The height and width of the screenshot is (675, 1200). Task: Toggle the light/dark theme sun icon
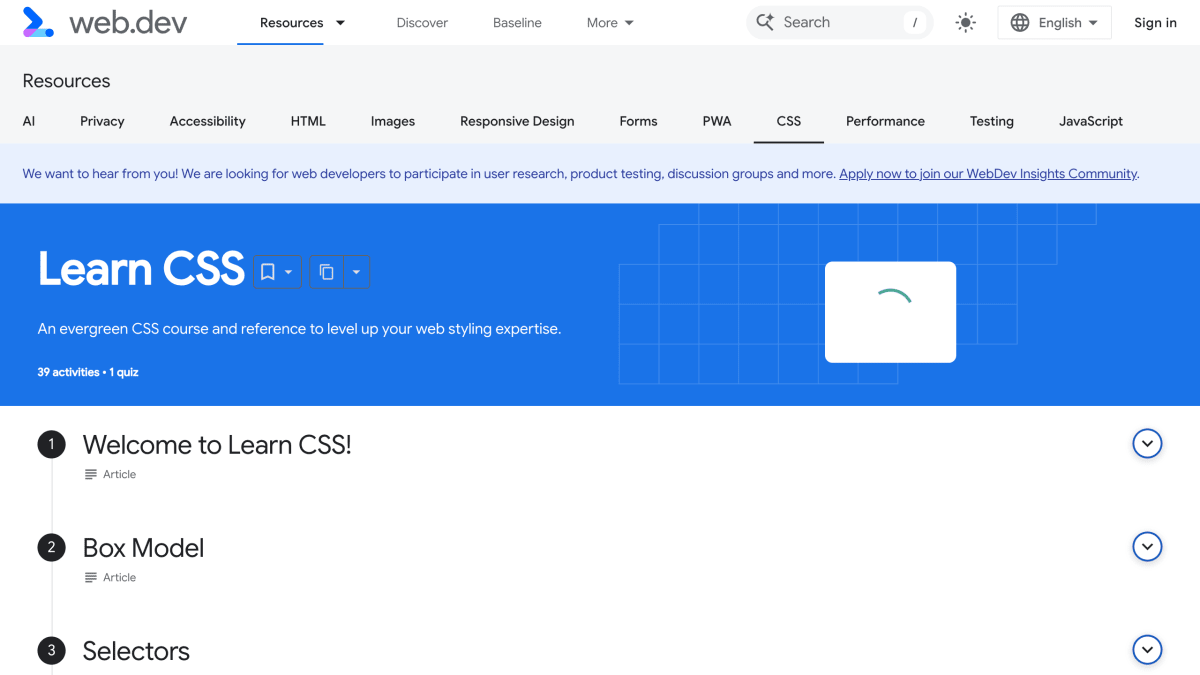(965, 22)
